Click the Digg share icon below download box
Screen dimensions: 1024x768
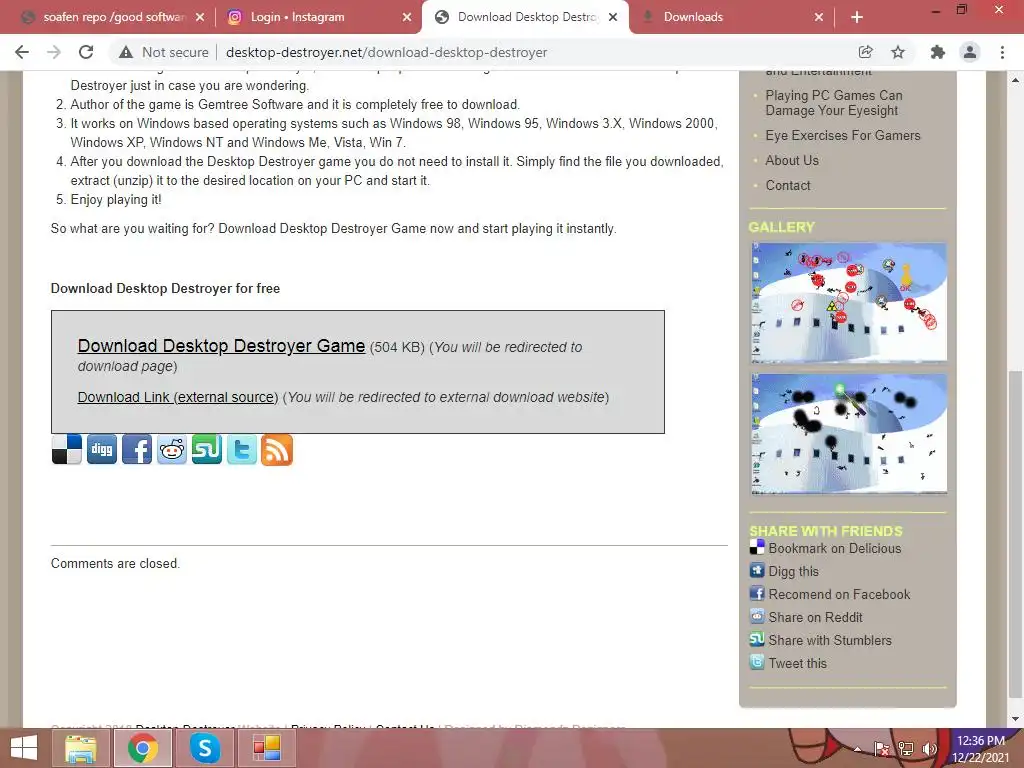coord(102,449)
